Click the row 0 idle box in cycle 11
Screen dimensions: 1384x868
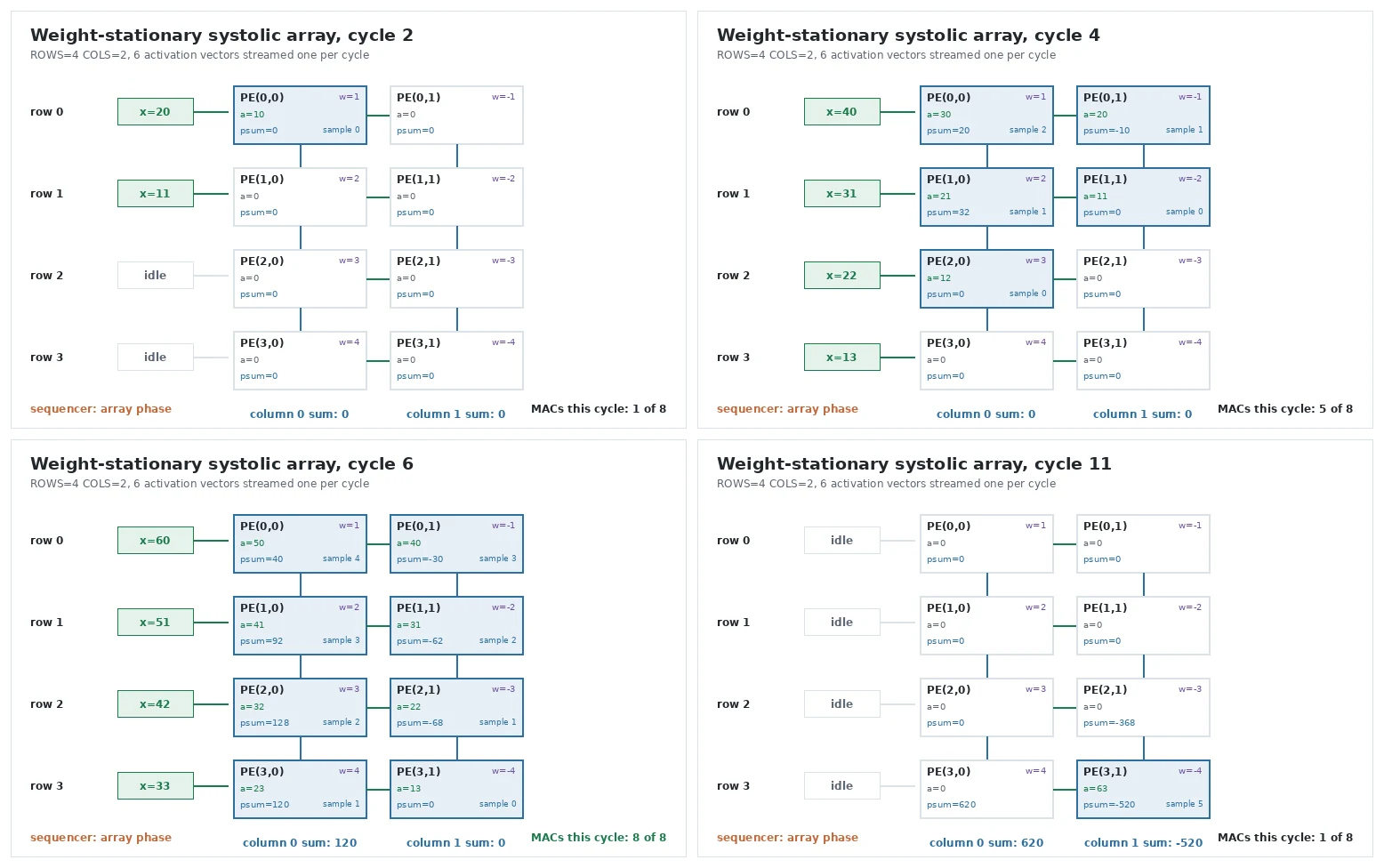[842, 541]
